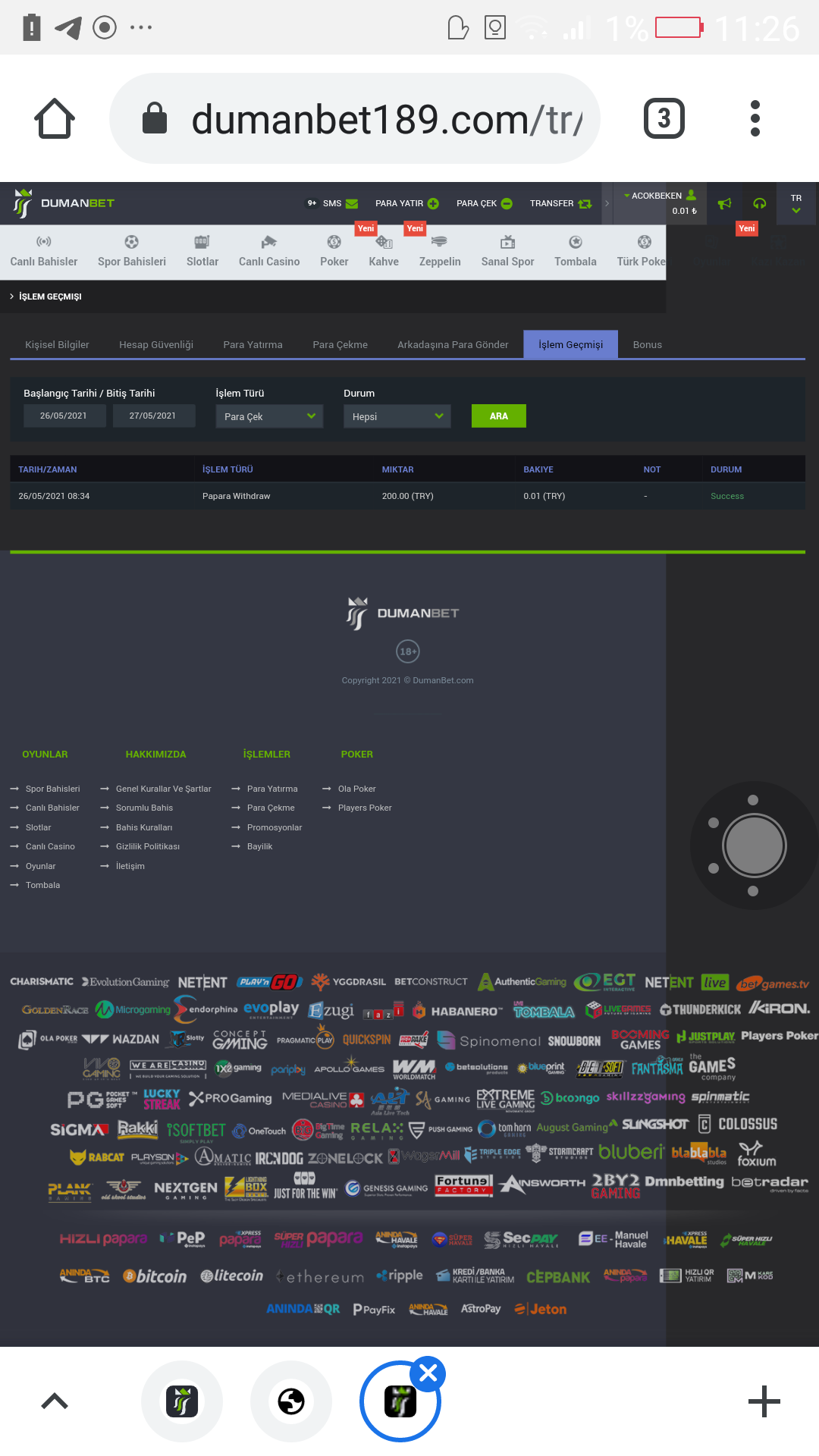819x1456 pixels.
Task: Expand the Durum status dropdown
Action: coord(397,416)
